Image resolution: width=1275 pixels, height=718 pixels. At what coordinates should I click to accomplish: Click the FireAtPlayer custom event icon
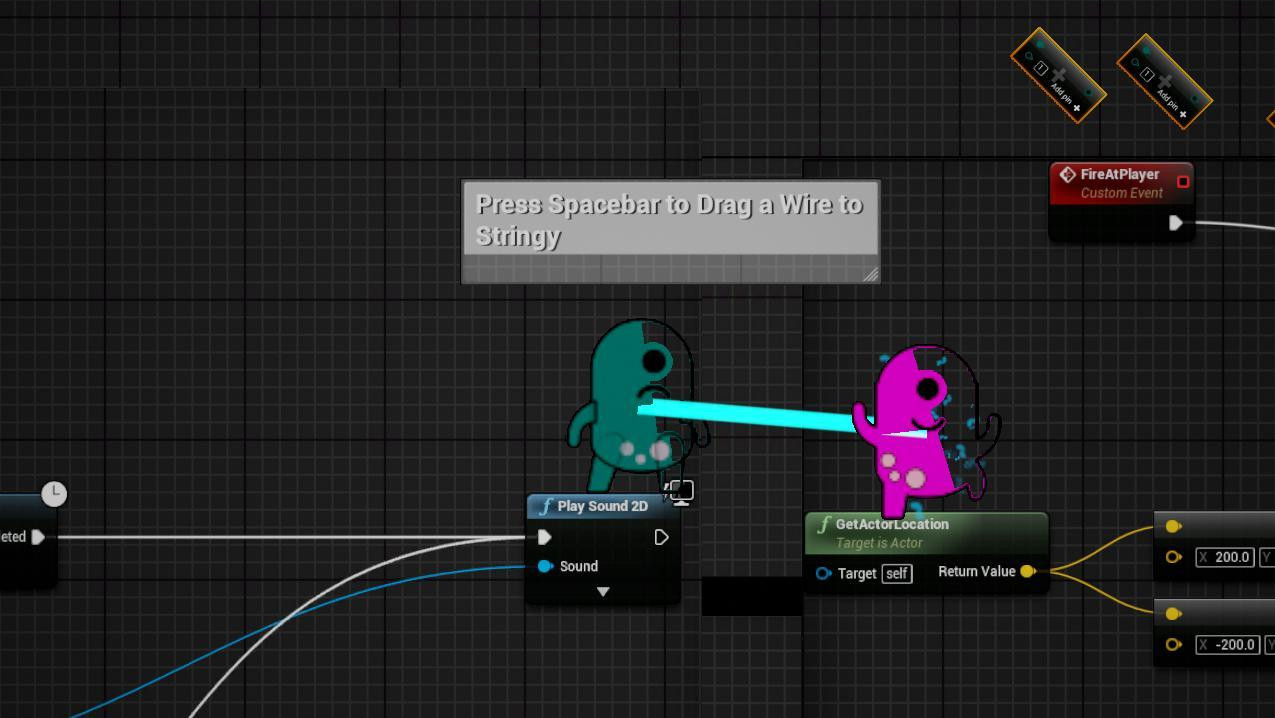point(1067,174)
